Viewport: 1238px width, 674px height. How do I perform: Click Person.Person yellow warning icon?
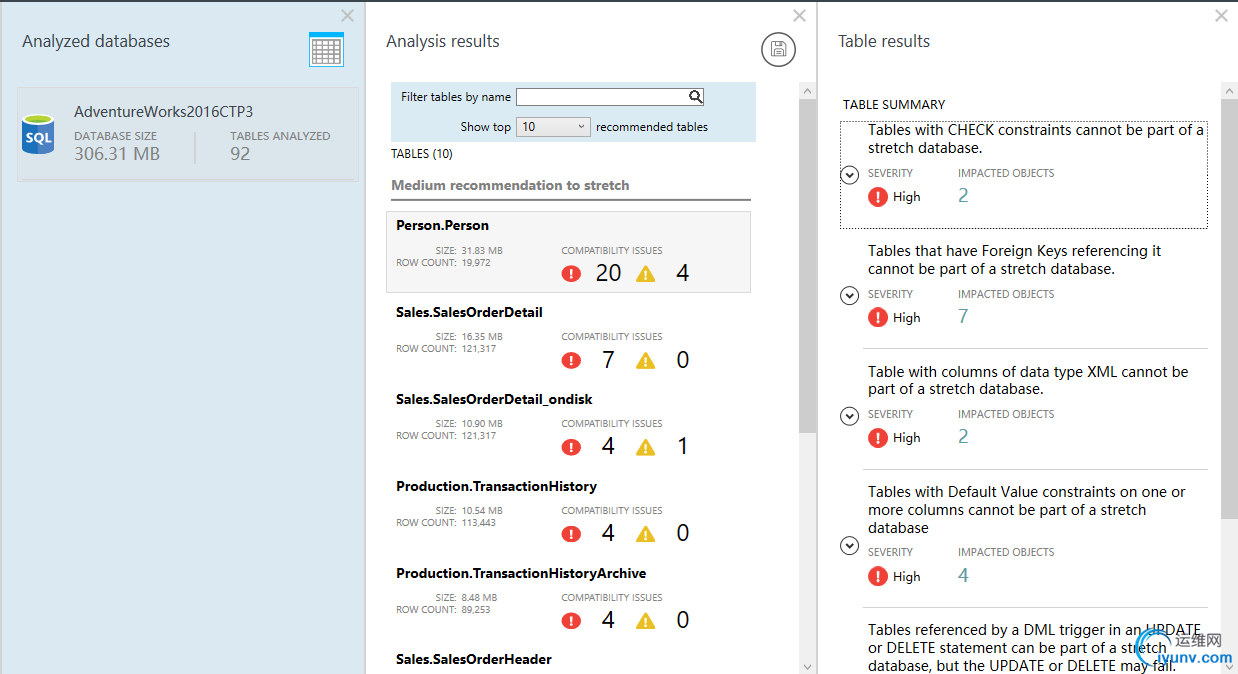(646, 273)
